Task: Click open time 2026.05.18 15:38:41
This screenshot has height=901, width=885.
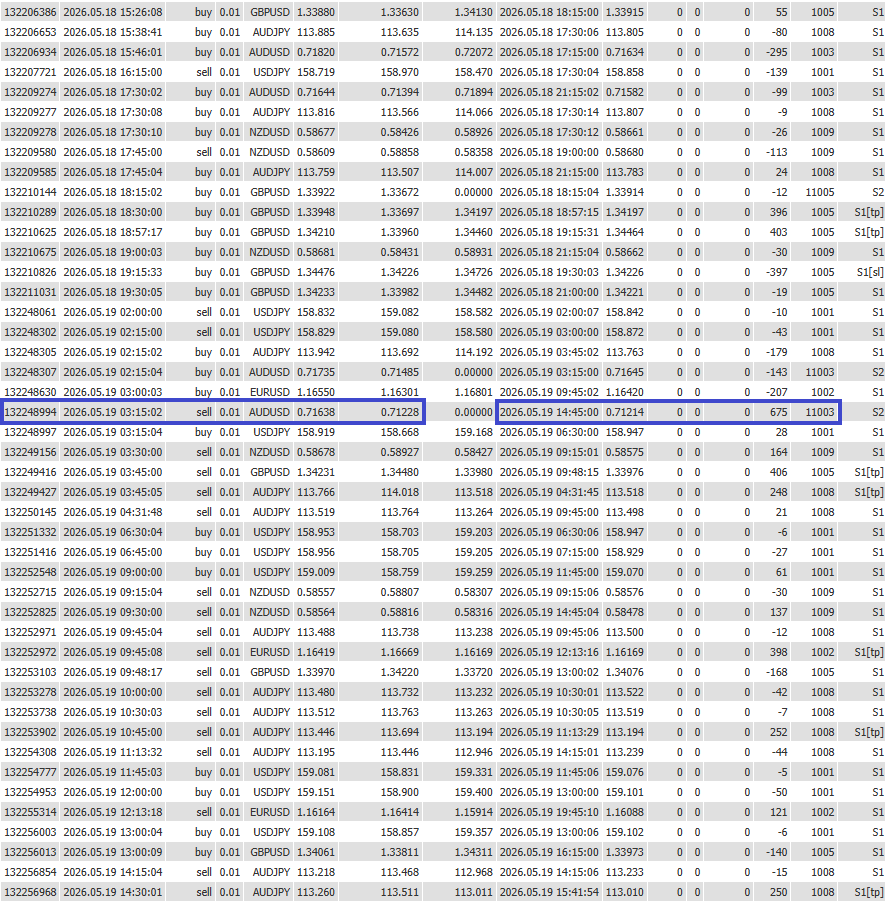Action: [x=113, y=32]
